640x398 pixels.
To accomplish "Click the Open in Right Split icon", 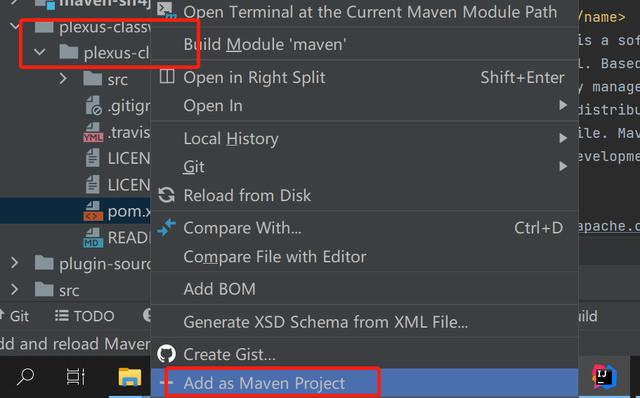I will pyautogui.click(x=167, y=76).
